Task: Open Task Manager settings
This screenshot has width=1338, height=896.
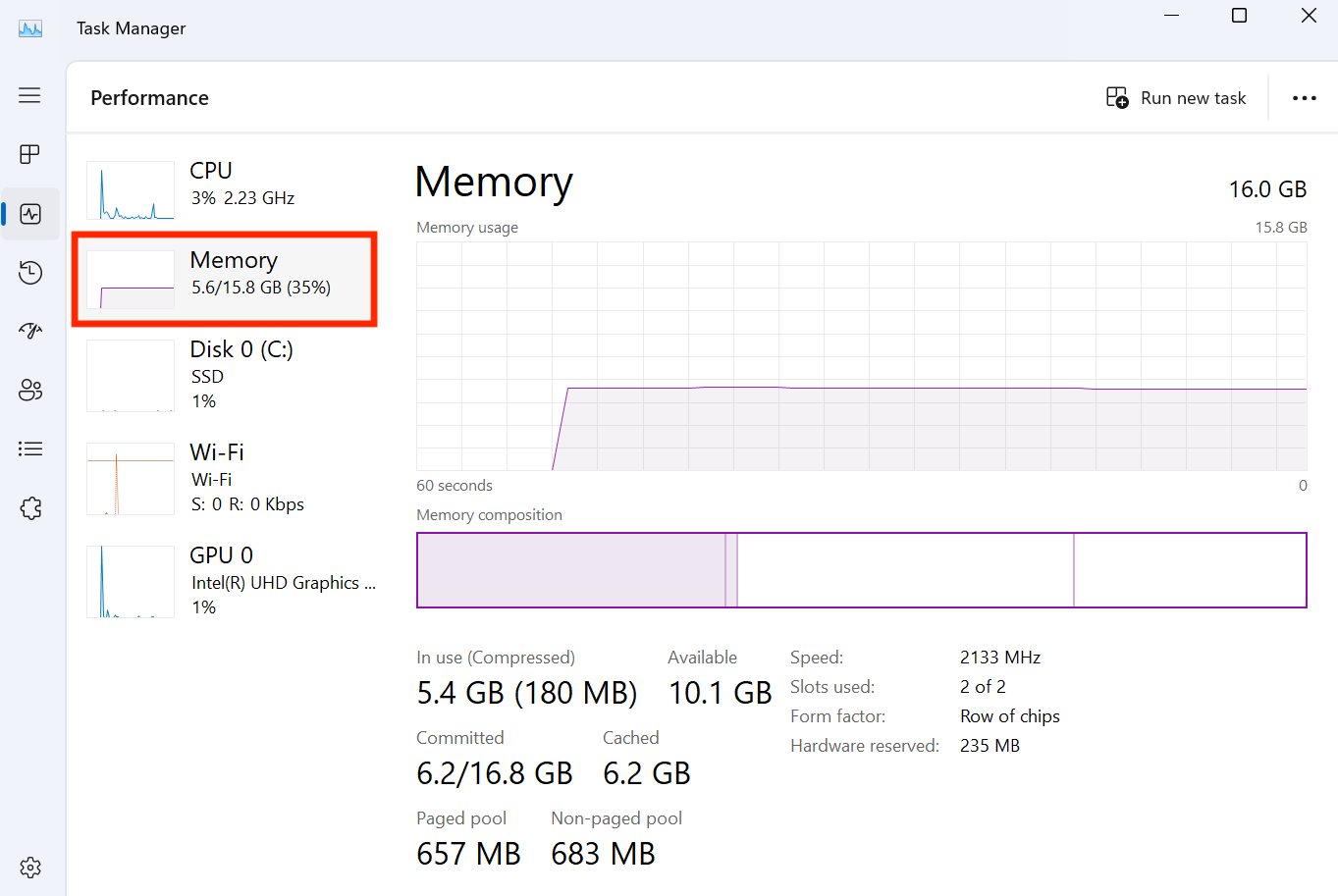Action: tap(29, 867)
